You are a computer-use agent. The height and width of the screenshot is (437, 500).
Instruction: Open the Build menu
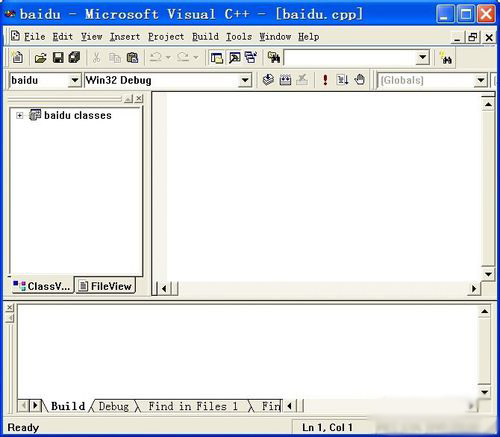coord(205,37)
